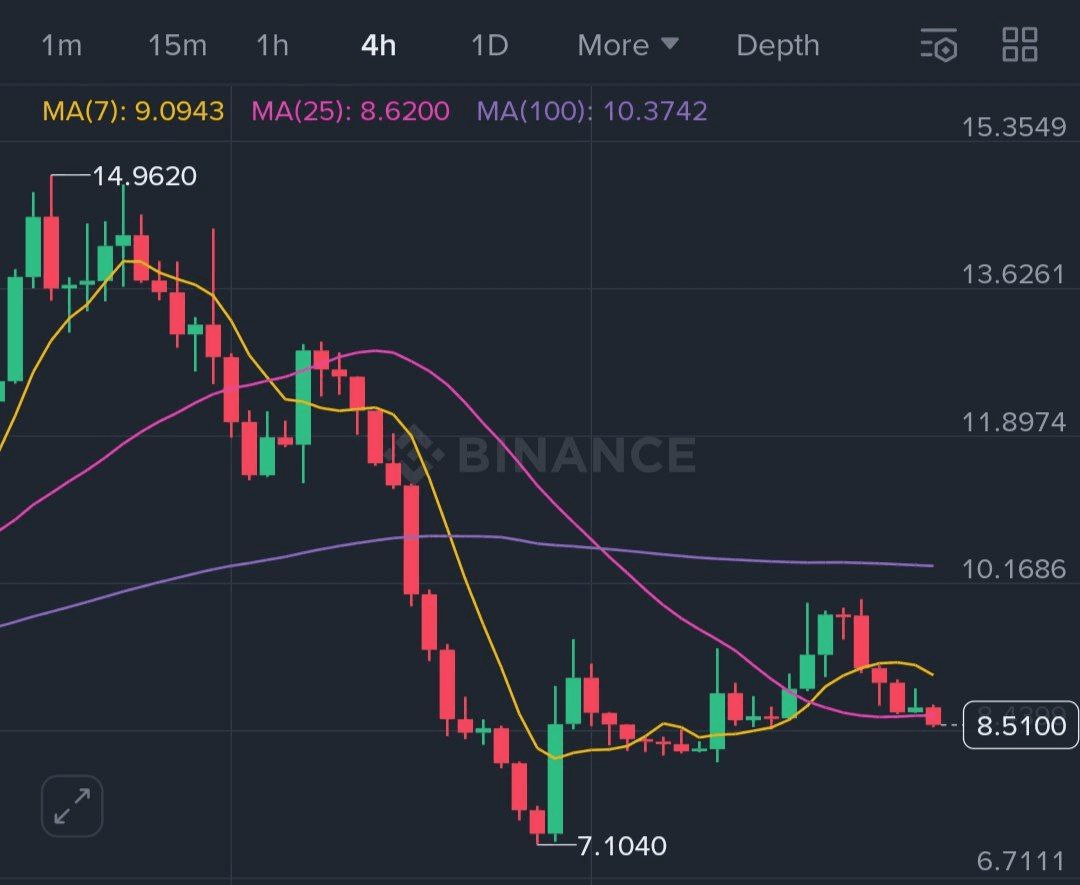The width and height of the screenshot is (1080, 885).
Task: Select the 4h interval tab
Action: coord(379,46)
